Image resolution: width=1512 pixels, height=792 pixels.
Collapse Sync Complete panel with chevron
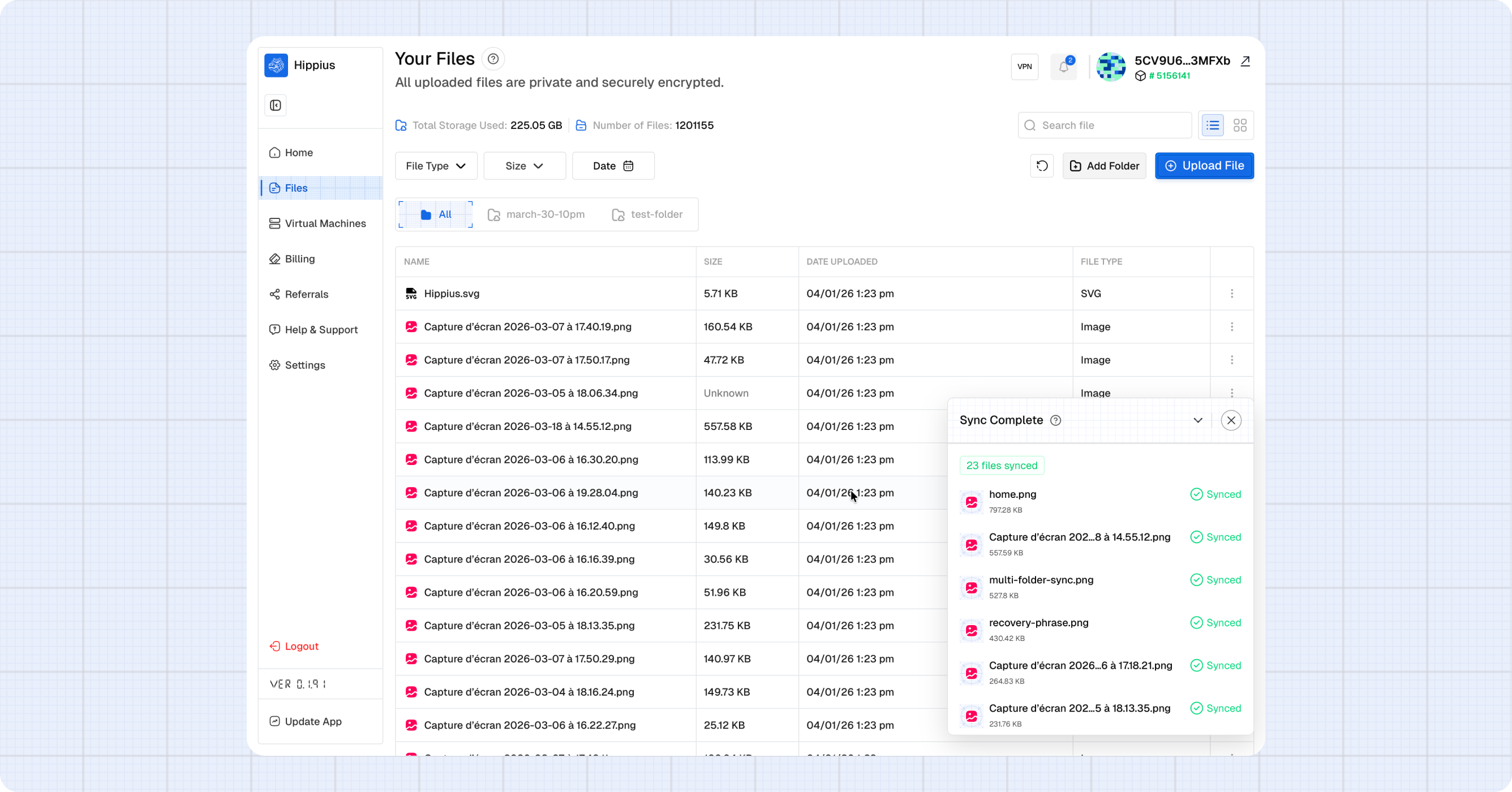click(1198, 421)
